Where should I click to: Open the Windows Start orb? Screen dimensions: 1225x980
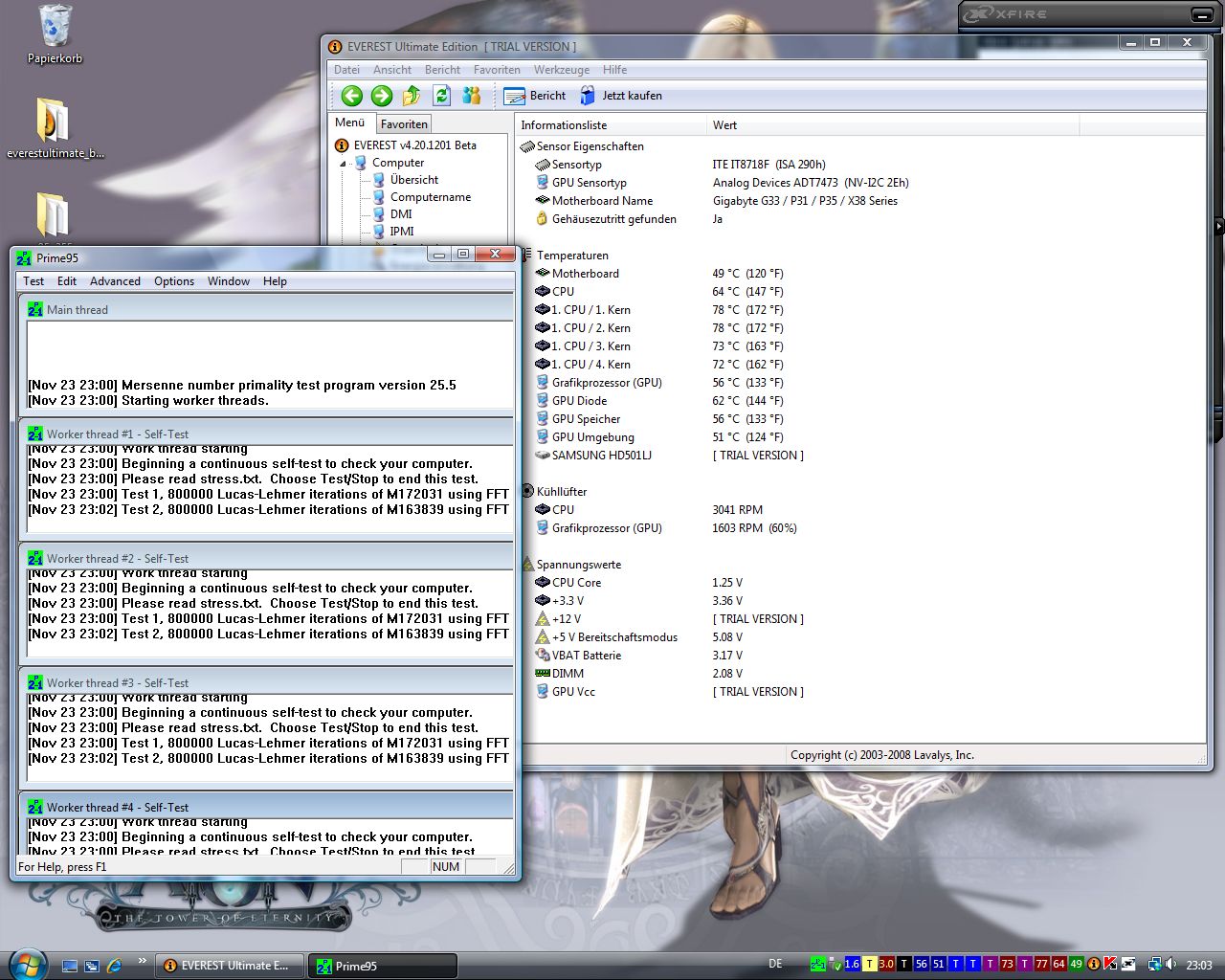(x=26, y=964)
